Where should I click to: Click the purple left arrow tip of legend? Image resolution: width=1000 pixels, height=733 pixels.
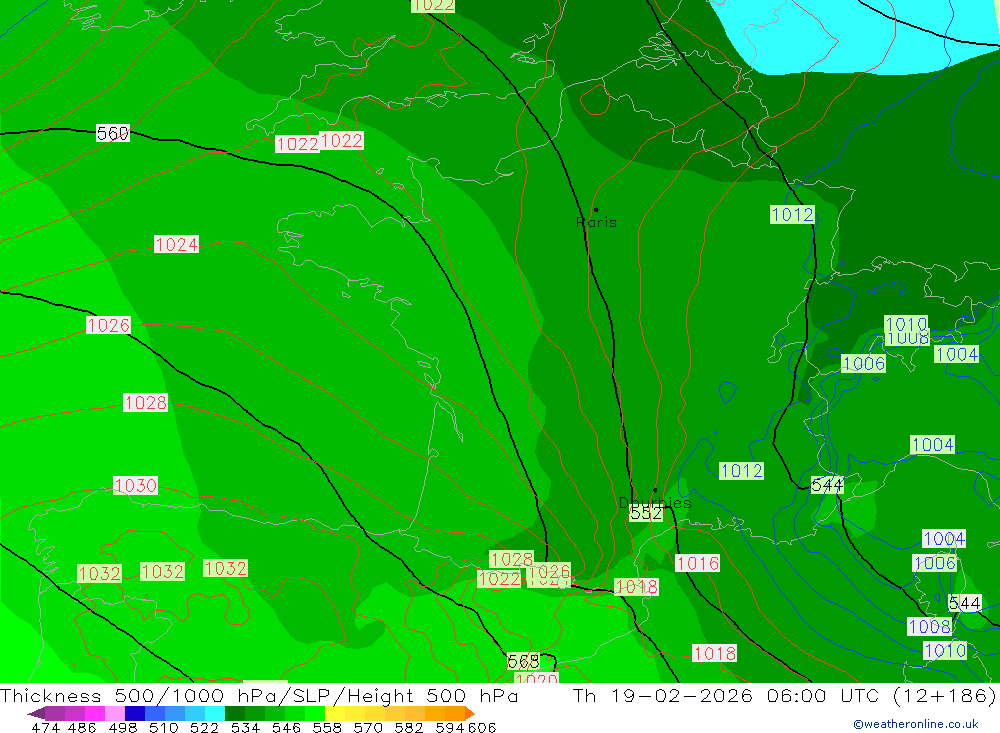pos(36,713)
